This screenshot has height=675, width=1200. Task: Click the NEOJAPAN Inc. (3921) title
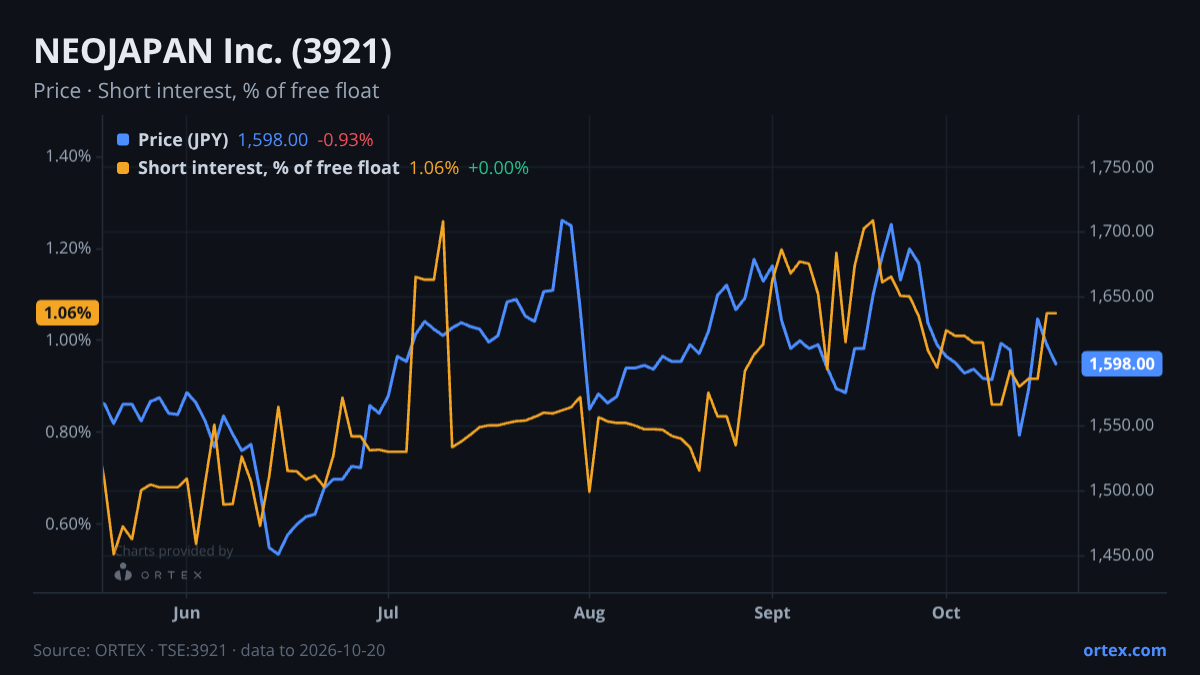(x=212, y=52)
